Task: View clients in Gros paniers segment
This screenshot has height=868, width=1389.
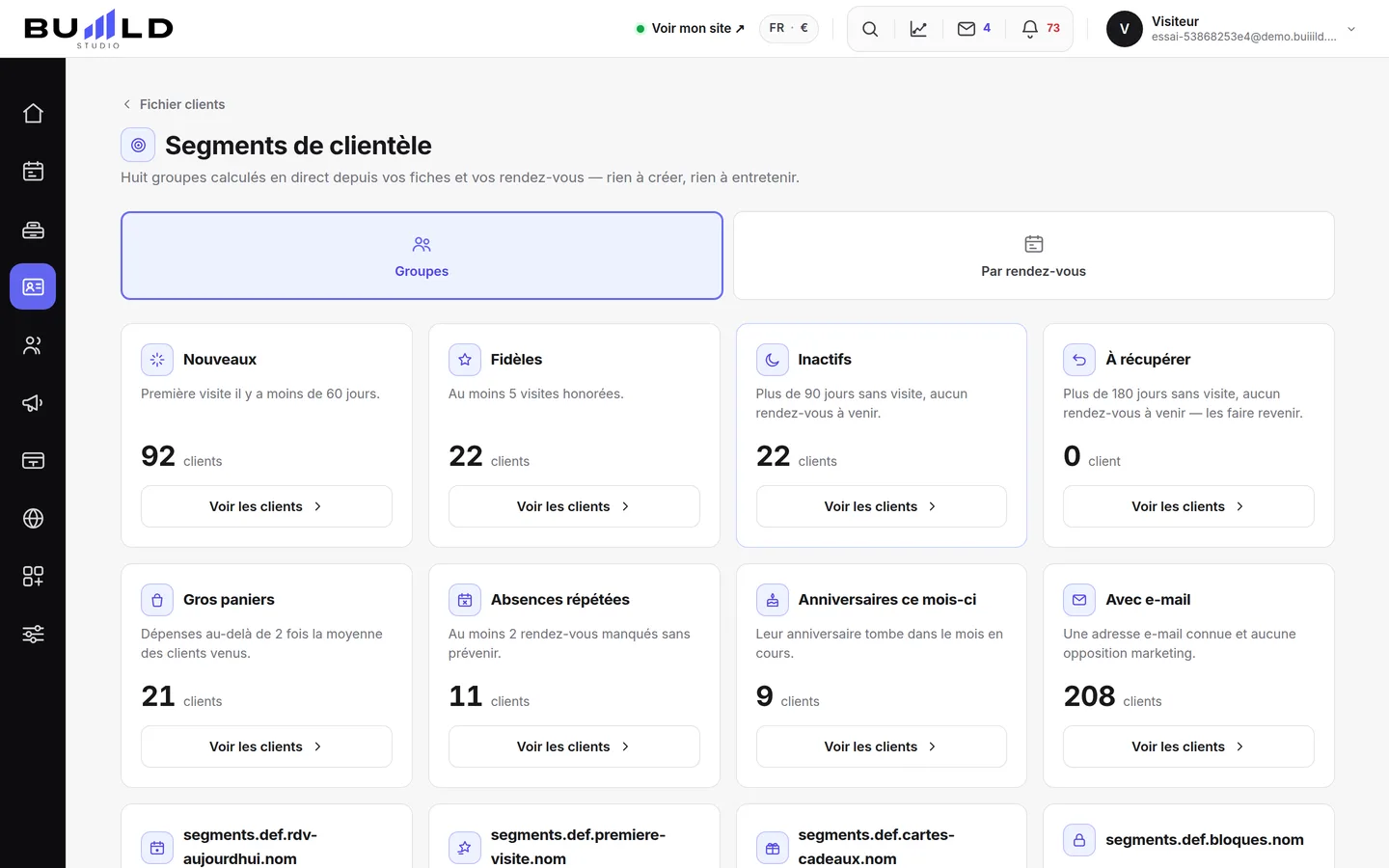Action: (x=266, y=746)
